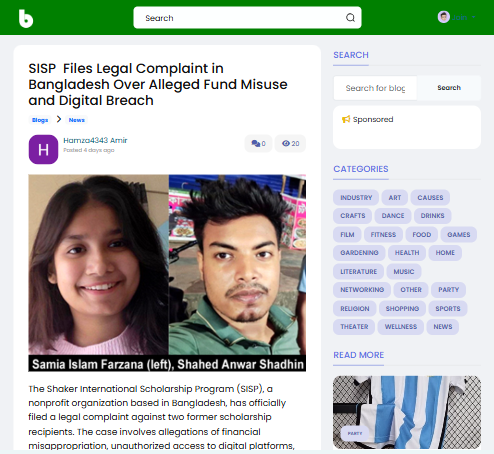Click the magnifier icon in top search bar
The image size is (494, 454).
tap(350, 18)
